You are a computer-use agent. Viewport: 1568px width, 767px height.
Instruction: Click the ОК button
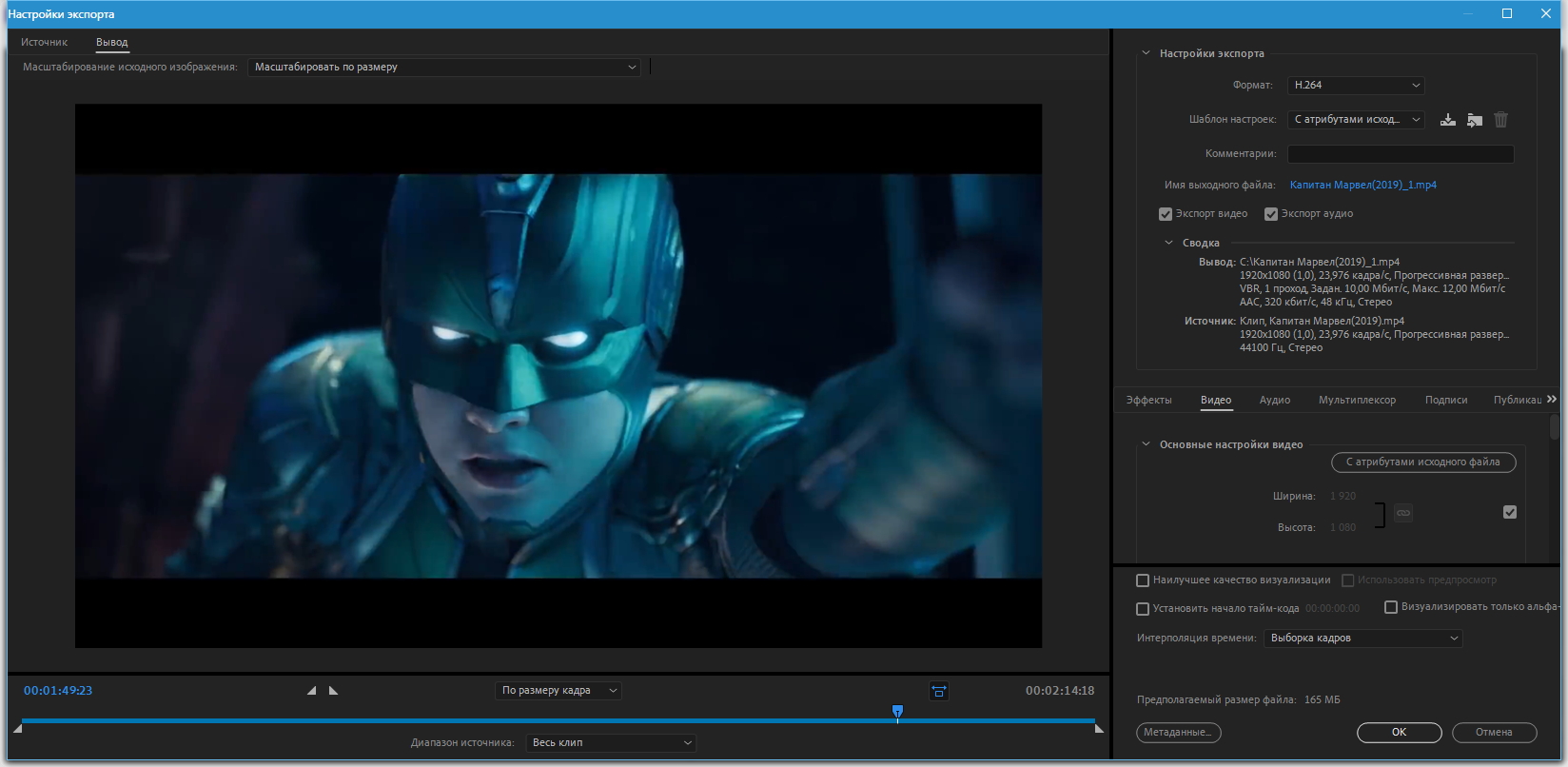click(x=1399, y=733)
